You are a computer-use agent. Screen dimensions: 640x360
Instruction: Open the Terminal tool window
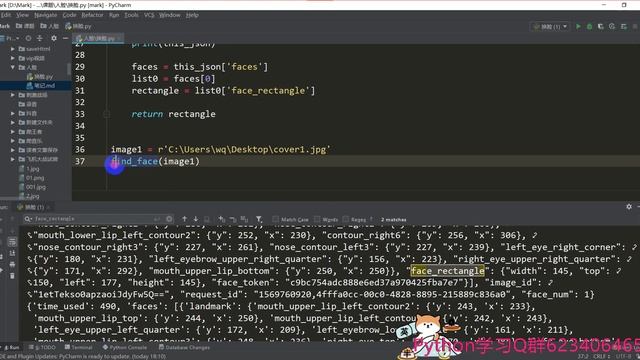pos(79,347)
